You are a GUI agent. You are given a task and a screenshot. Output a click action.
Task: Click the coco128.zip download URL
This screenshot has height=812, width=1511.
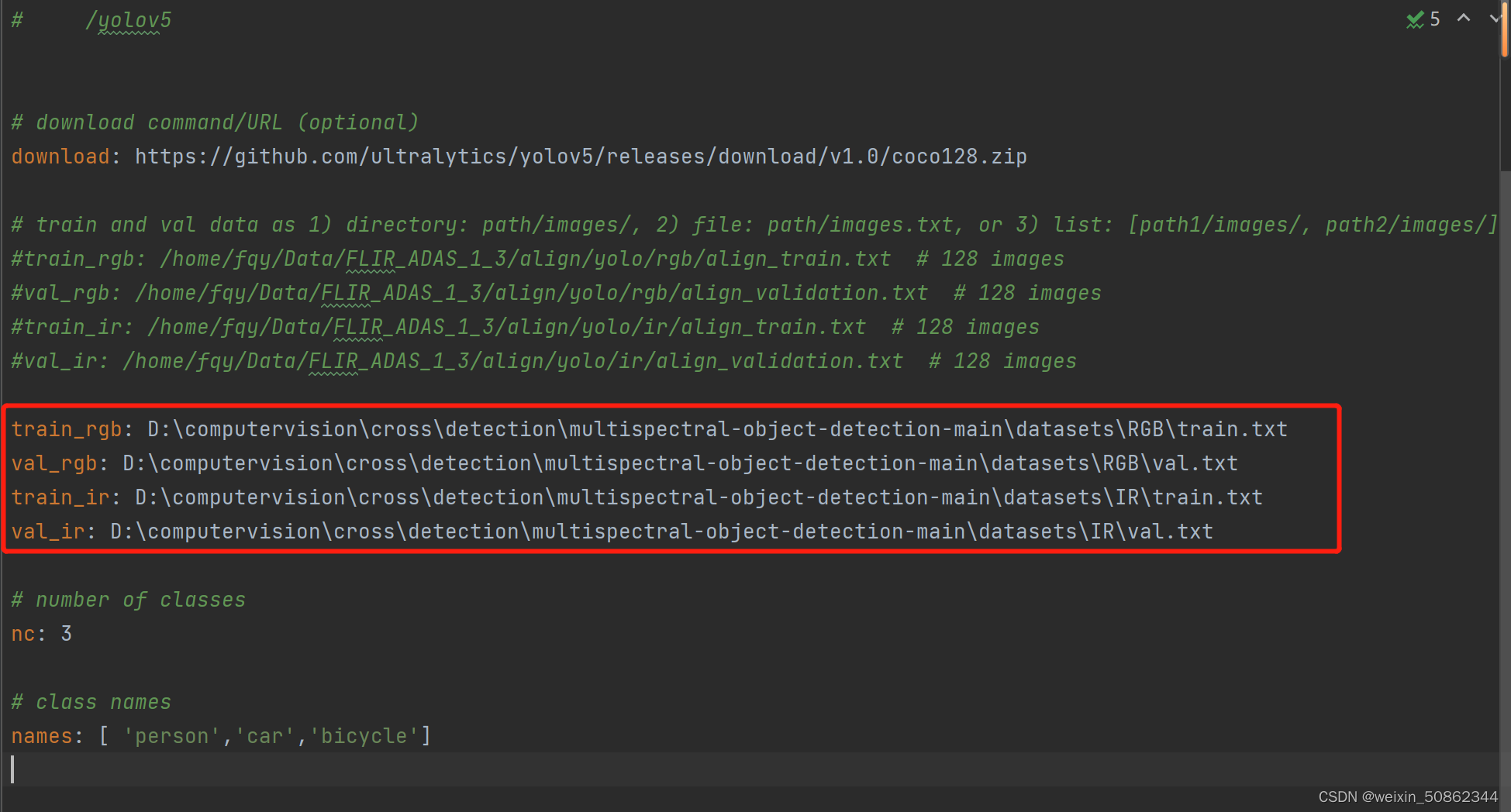[581, 157]
